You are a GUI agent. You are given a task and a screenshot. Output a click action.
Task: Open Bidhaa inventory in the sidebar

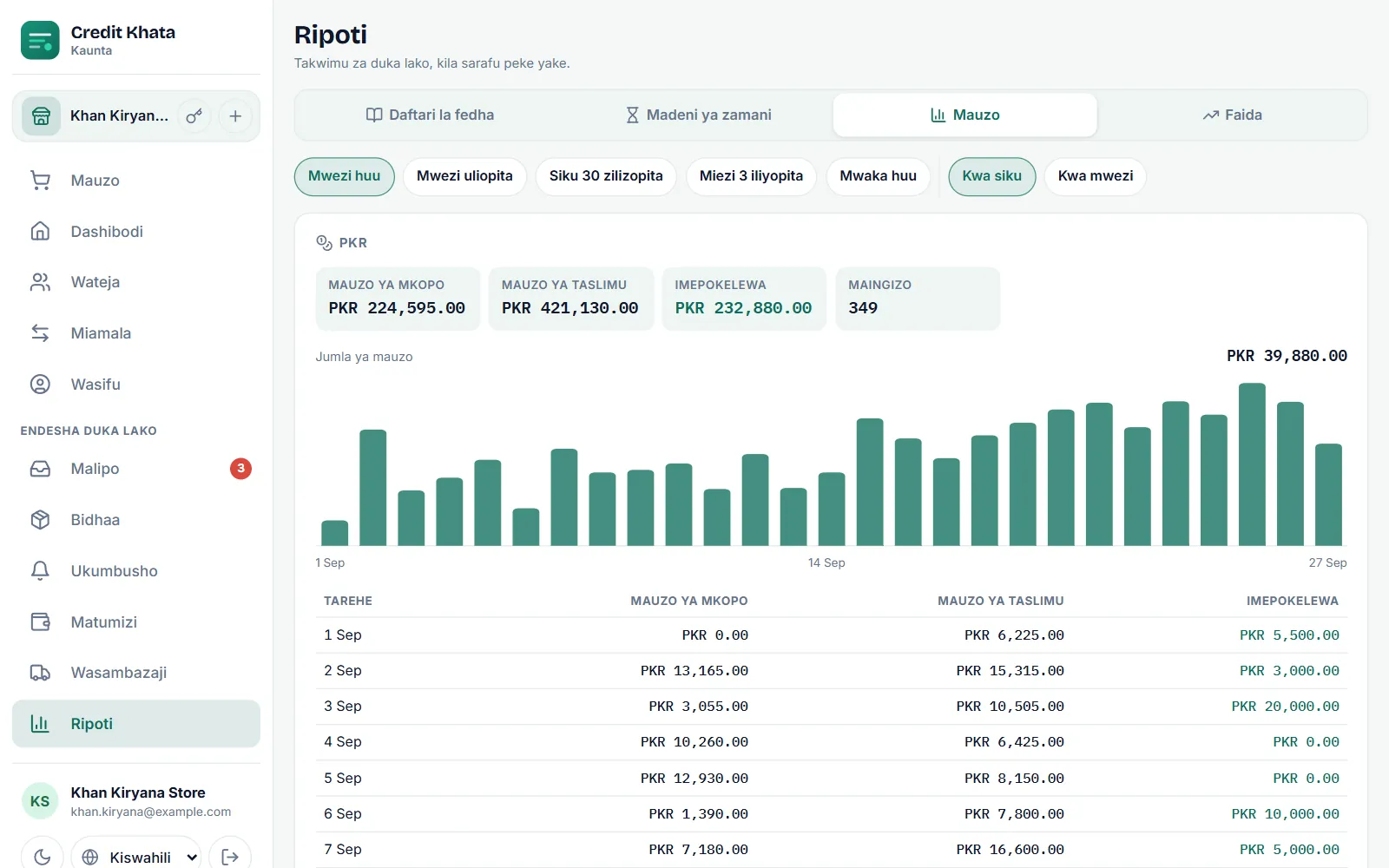[x=136, y=520]
